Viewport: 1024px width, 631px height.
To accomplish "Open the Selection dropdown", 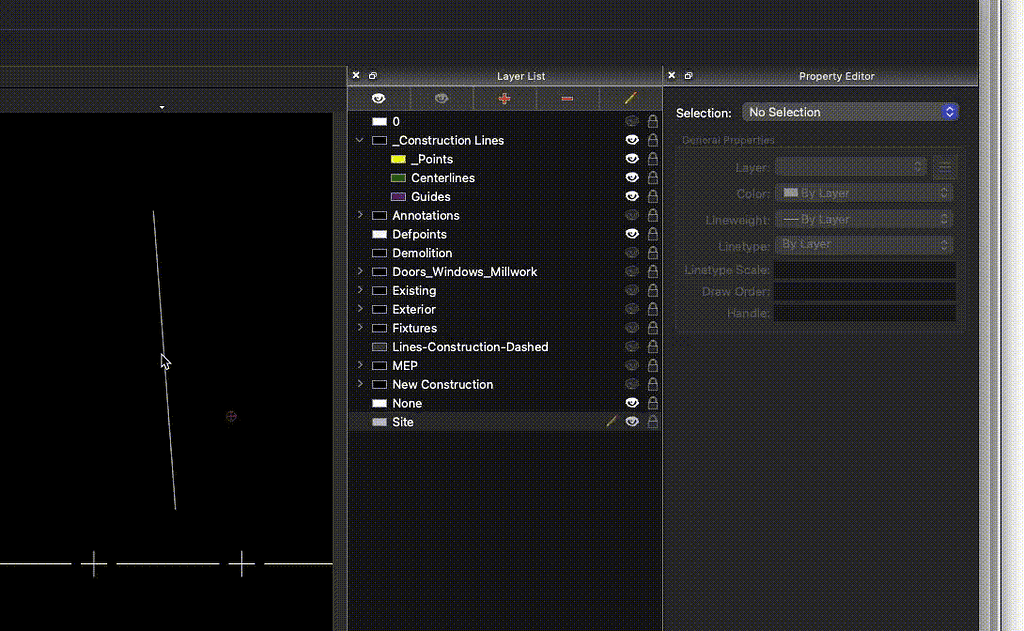I will click(x=850, y=112).
